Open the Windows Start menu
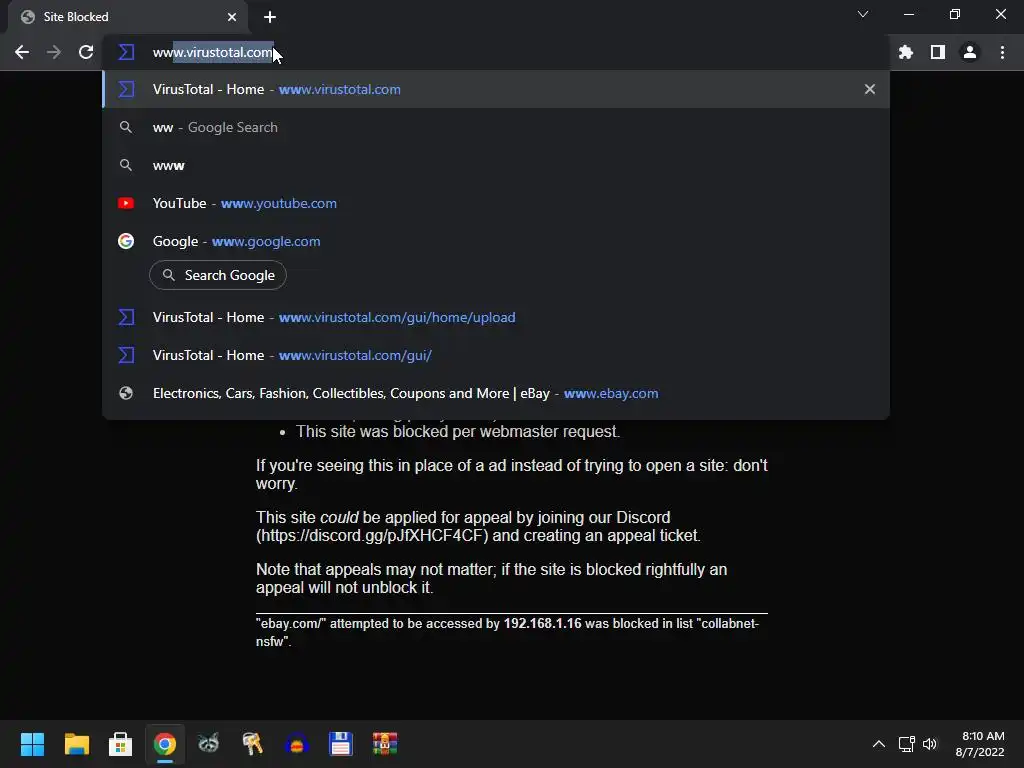The height and width of the screenshot is (768, 1024). click(32, 744)
